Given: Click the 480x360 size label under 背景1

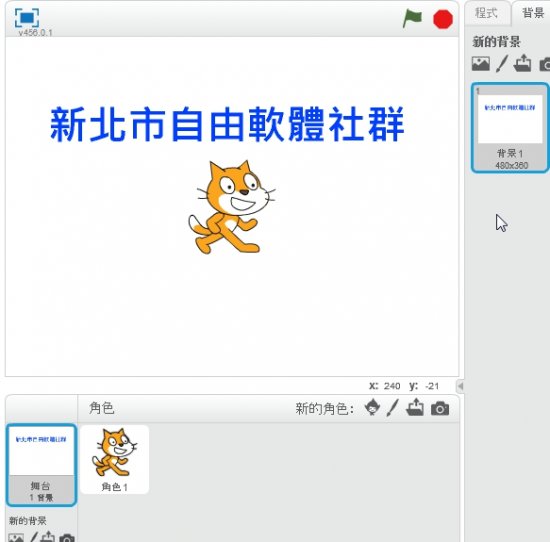Looking at the screenshot, I should click(x=511, y=165).
